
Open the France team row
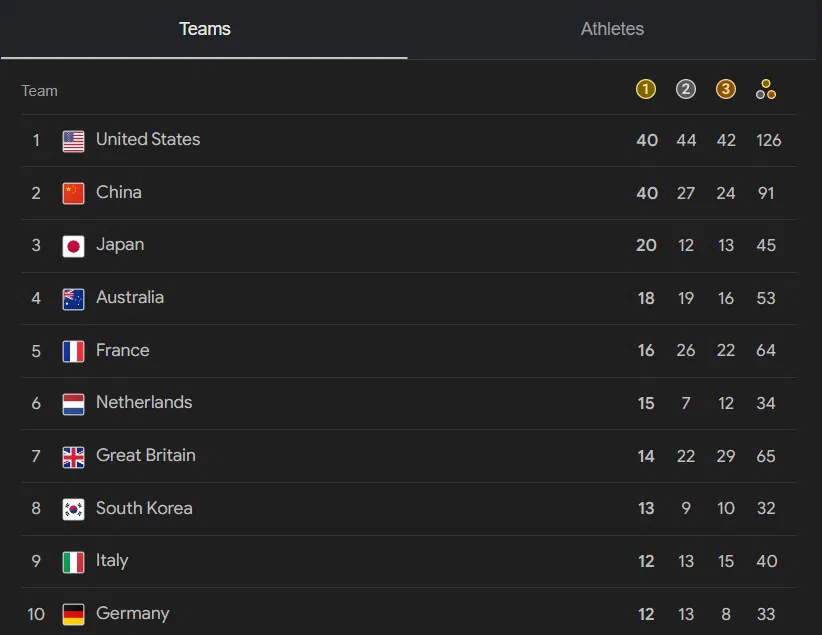click(x=408, y=351)
